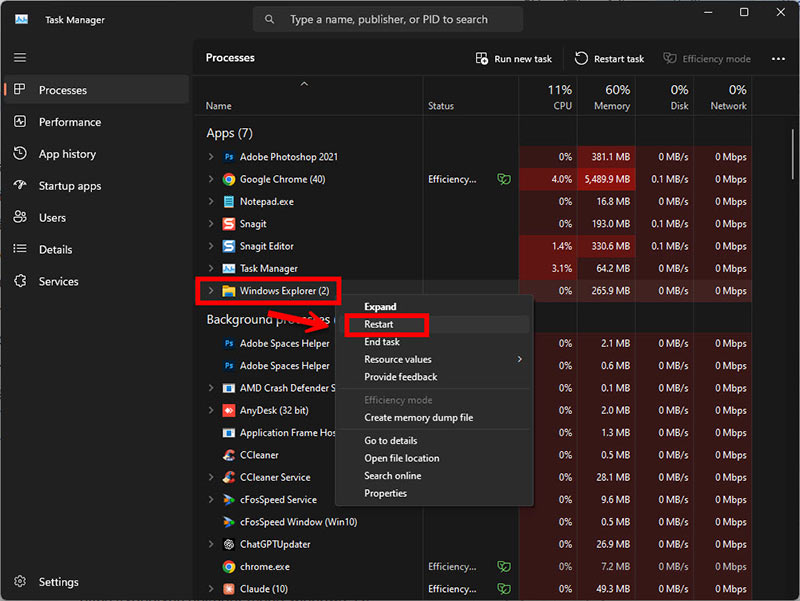This screenshot has width=800, height=601.
Task: Select the cFosSpeed Window (Win10) row
Action: [473, 522]
